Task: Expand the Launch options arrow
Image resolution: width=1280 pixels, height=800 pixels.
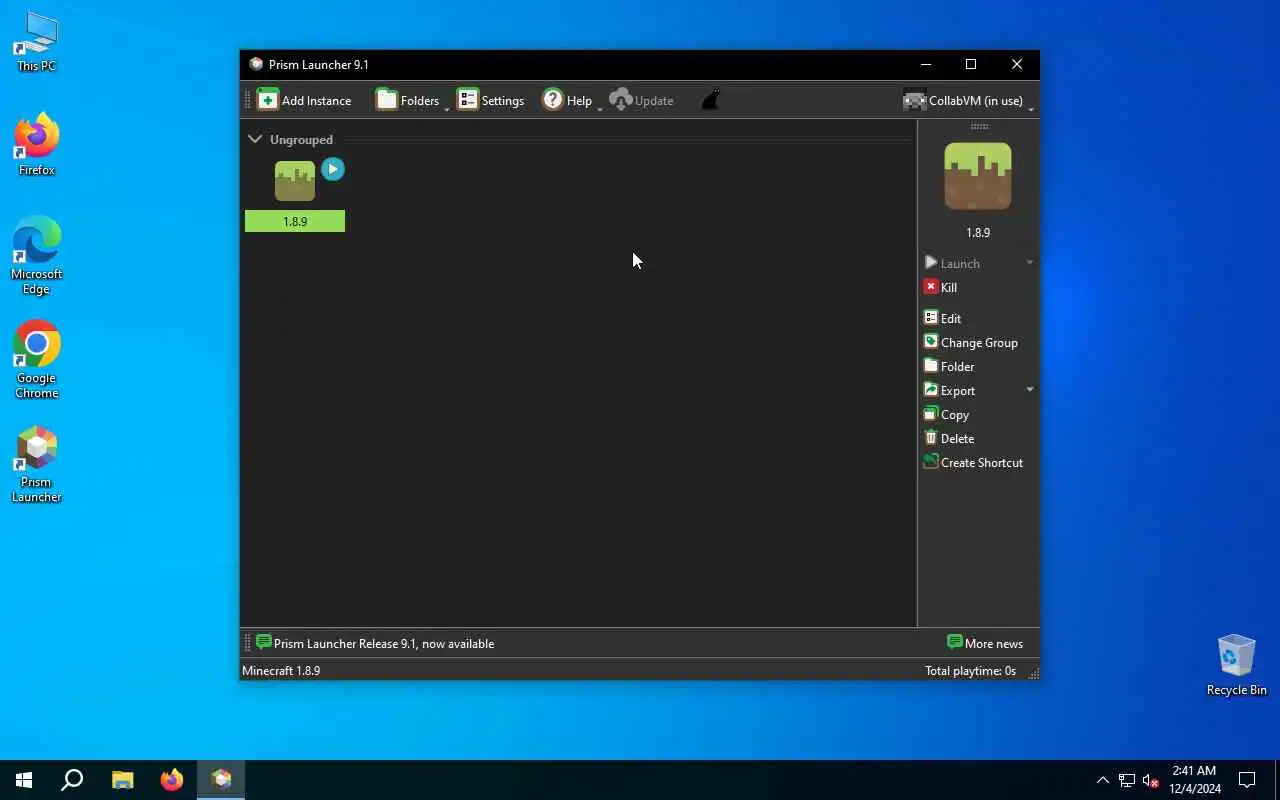Action: 1030,263
